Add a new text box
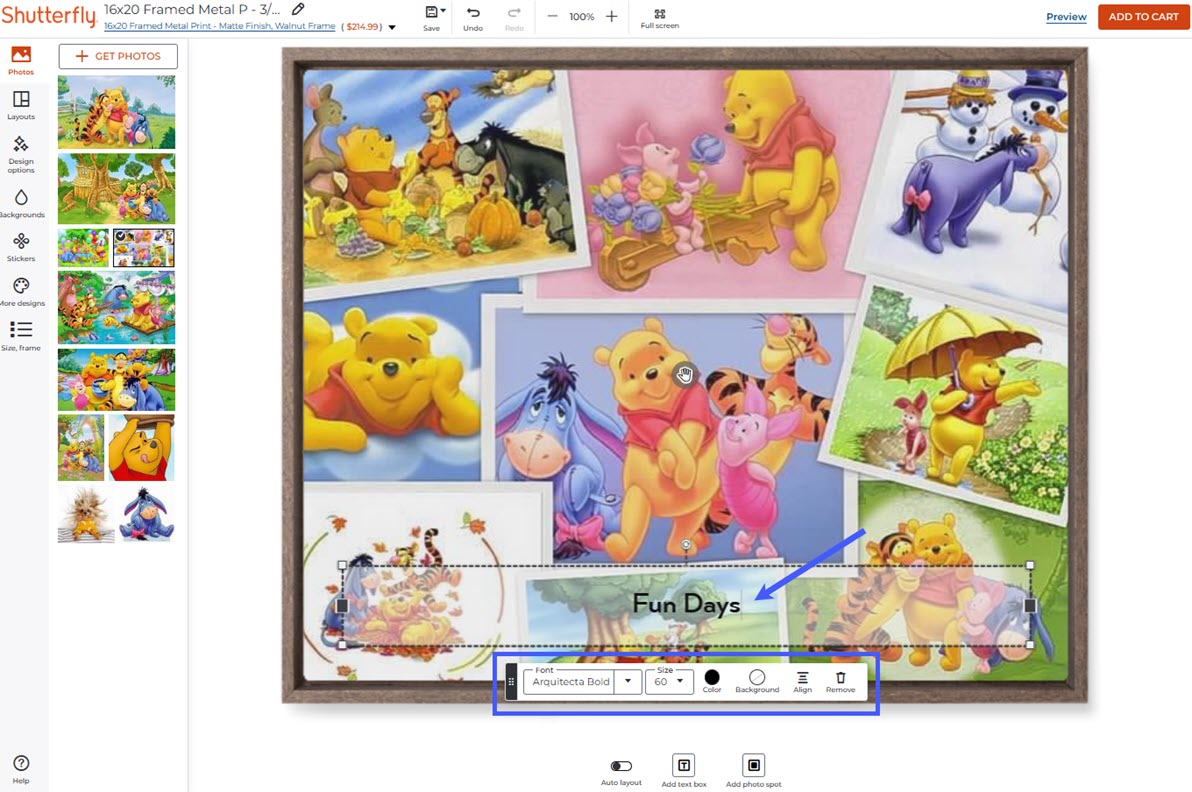 click(683, 770)
